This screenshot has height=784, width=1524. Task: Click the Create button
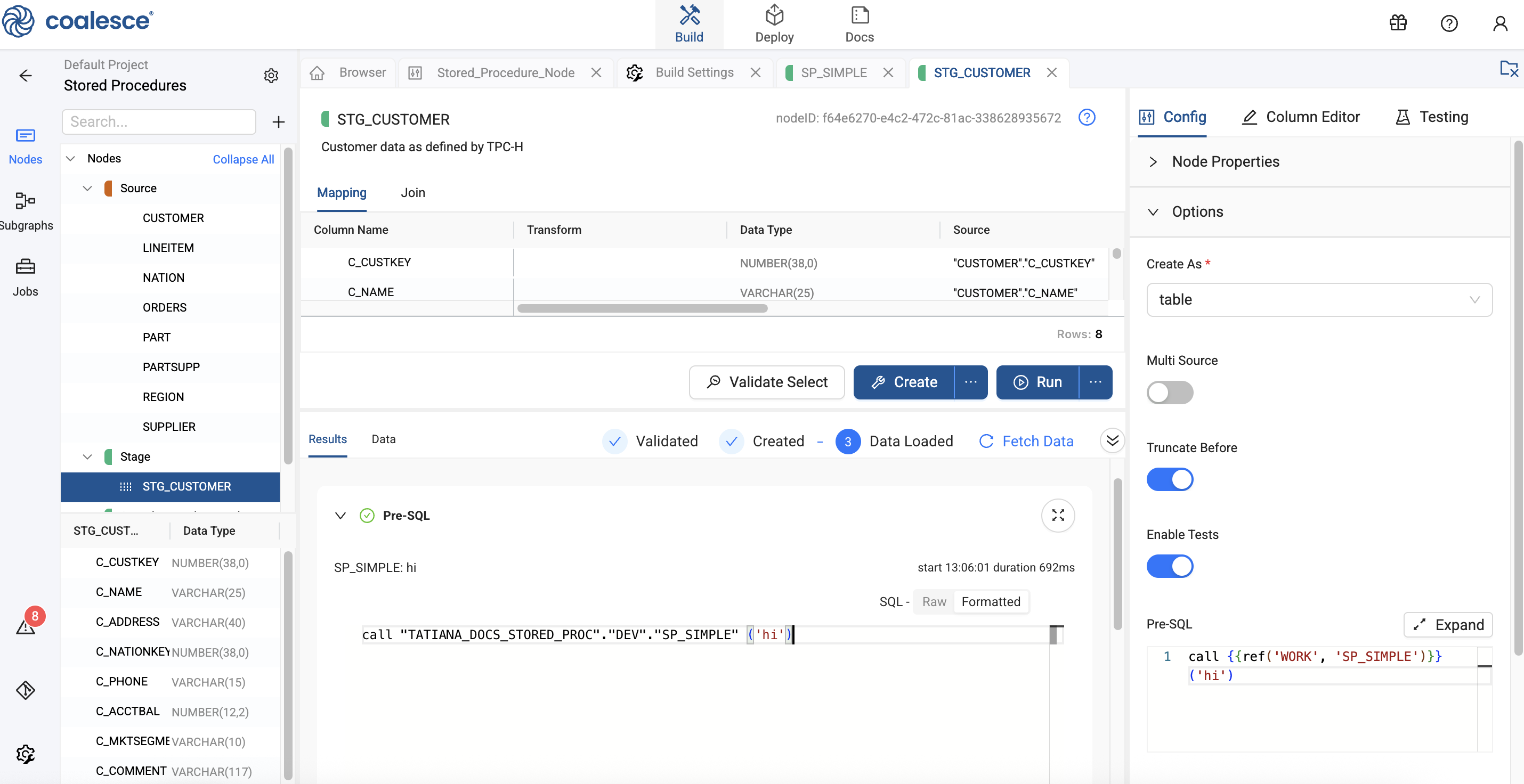[x=904, y=382]
